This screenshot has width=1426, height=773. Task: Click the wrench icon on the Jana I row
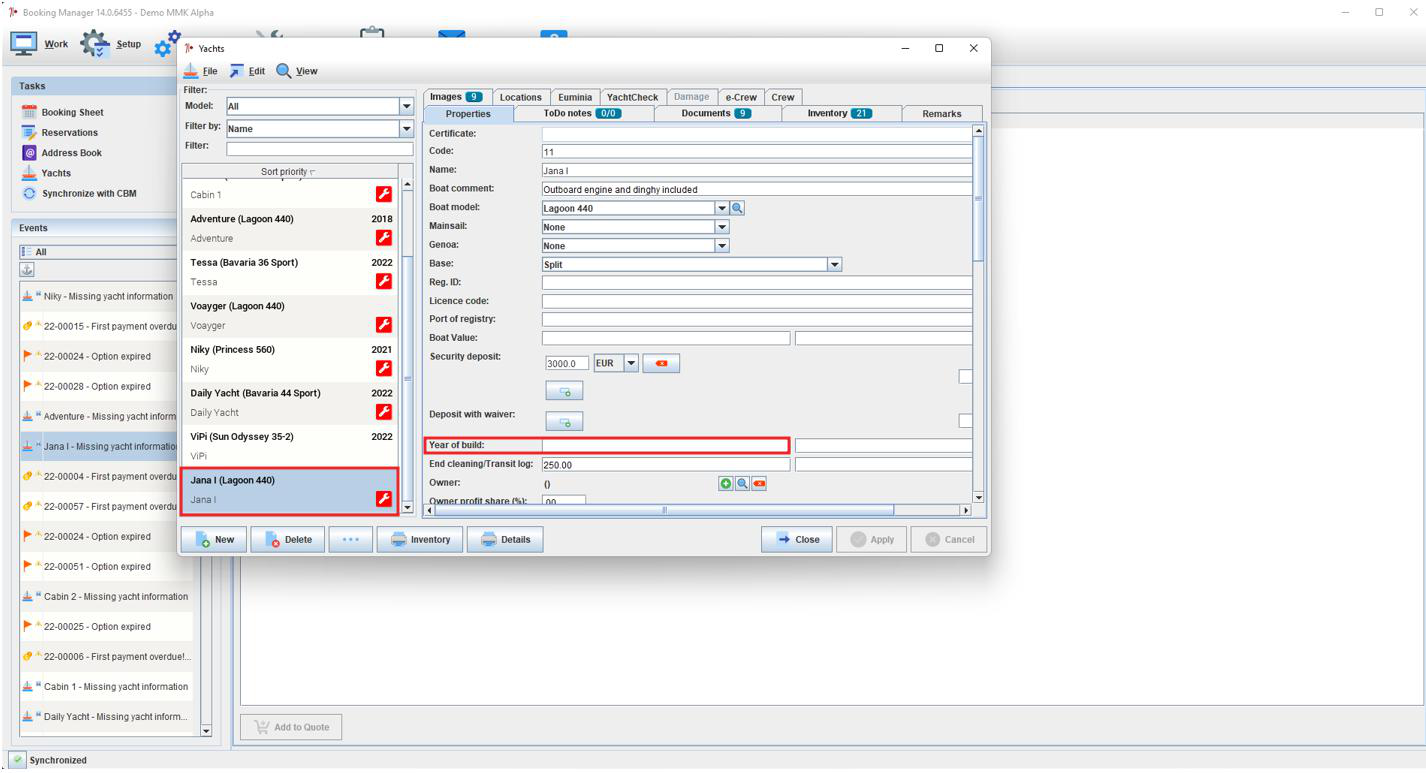tap(383, 499)
